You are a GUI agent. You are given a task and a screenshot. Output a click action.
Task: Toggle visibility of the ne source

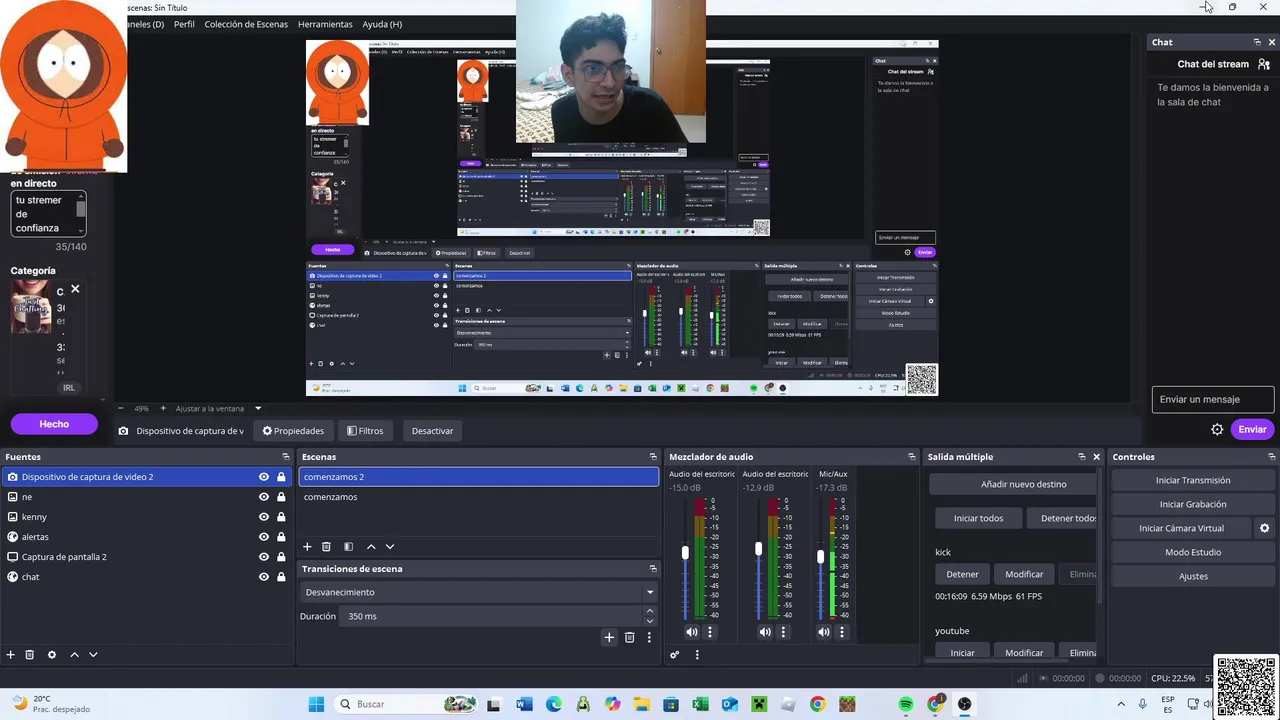click(264, 497)
